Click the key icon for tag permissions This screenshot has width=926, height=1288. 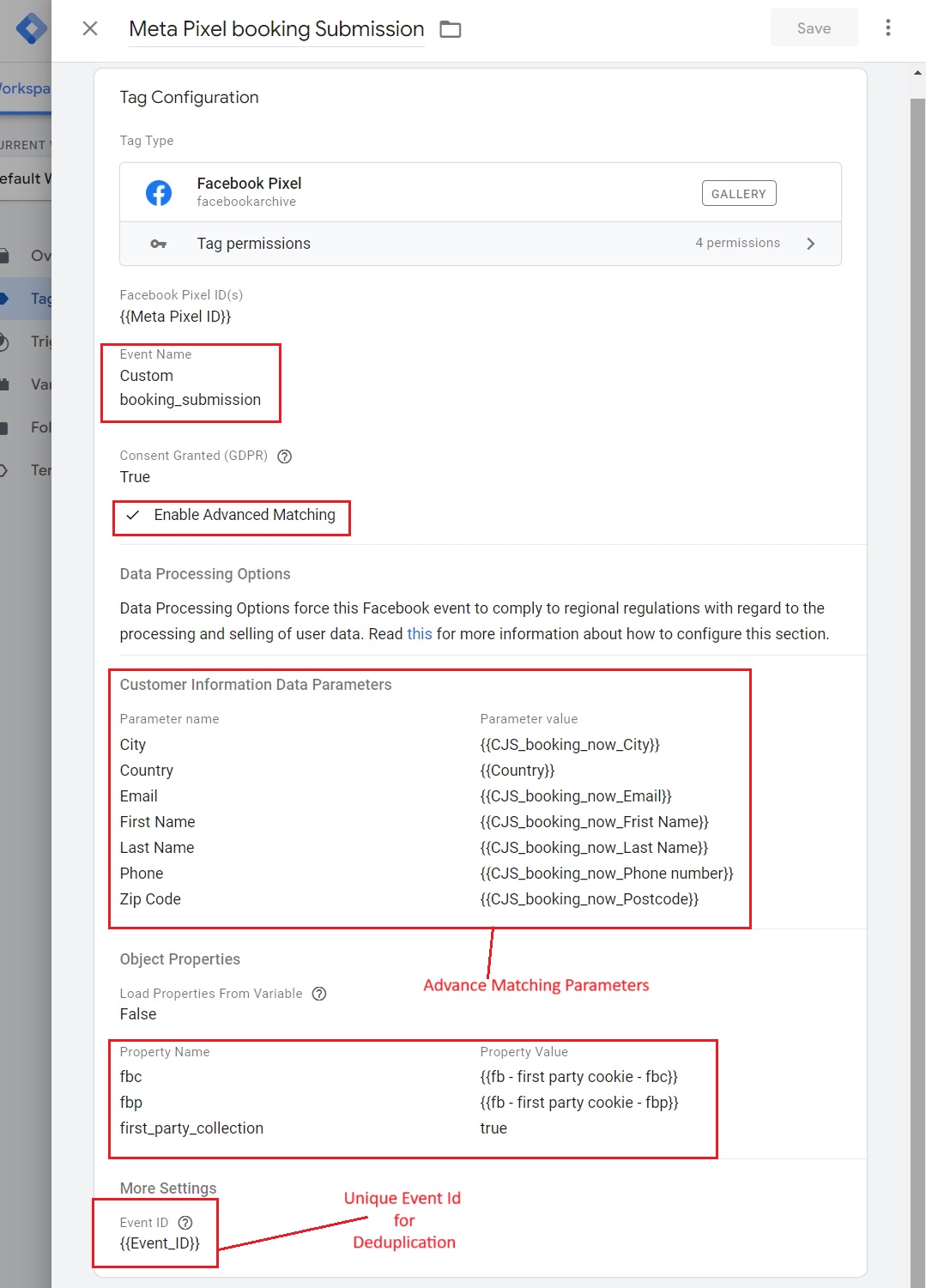point(159,244)
